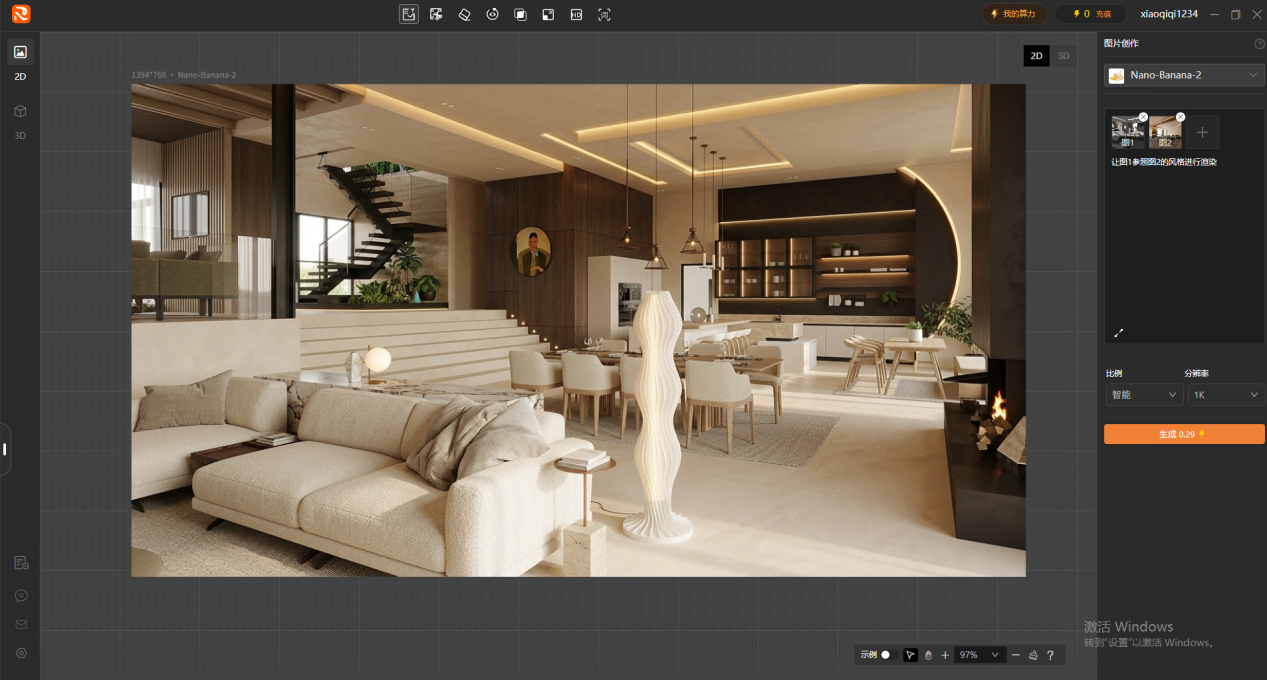Open the chat message icon in sidebar
The height and width of the screenshot is (680, 1267).
tap(21, 595)
